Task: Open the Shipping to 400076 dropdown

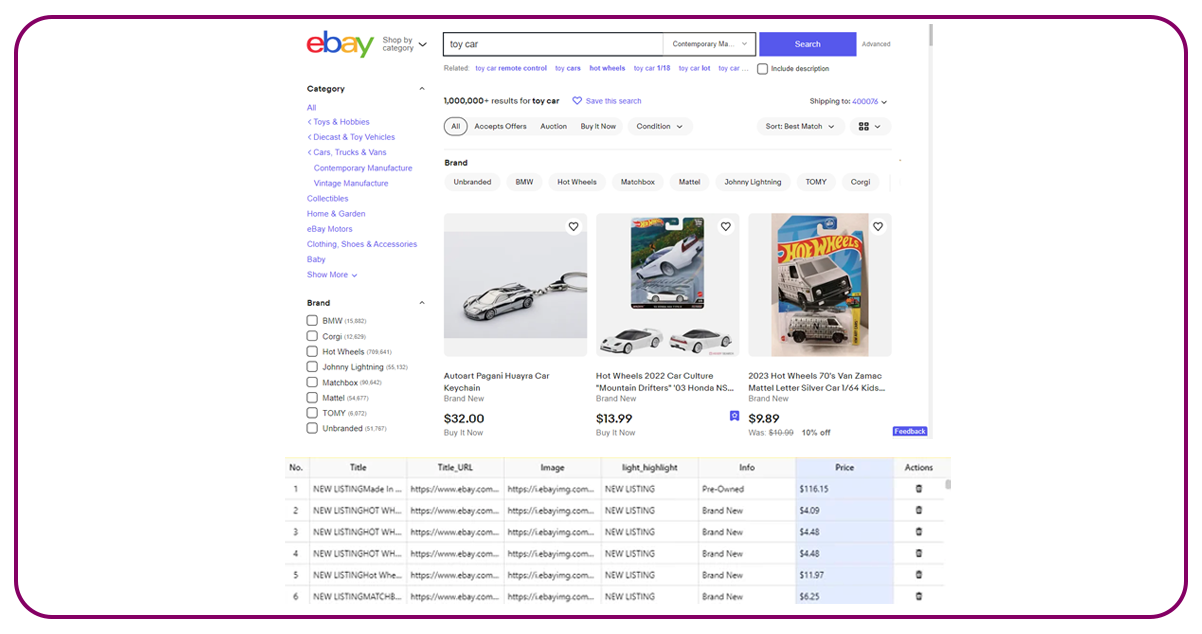Action: tap(848, 101)
